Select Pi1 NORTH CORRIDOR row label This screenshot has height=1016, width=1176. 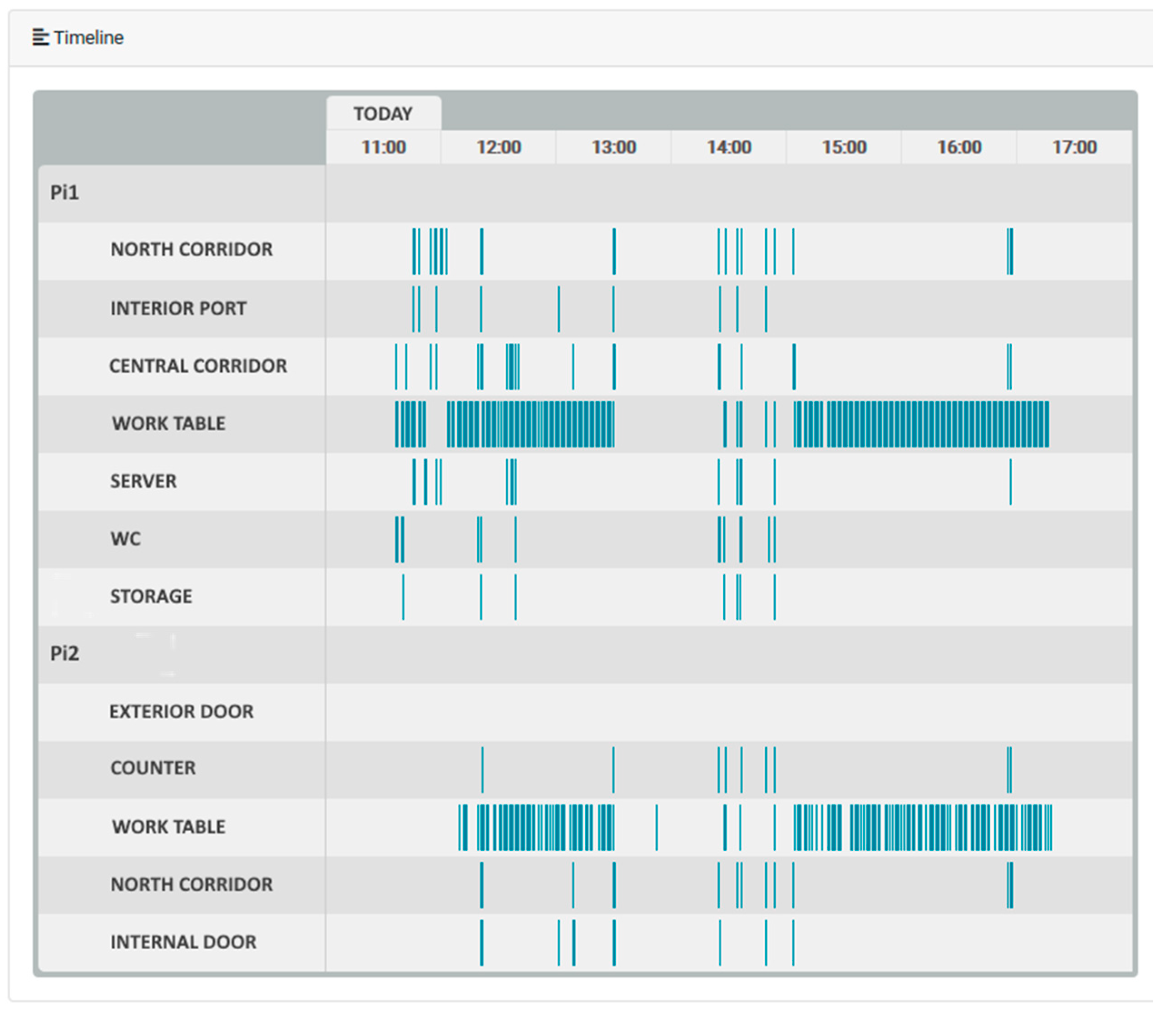tap(191, 249)
